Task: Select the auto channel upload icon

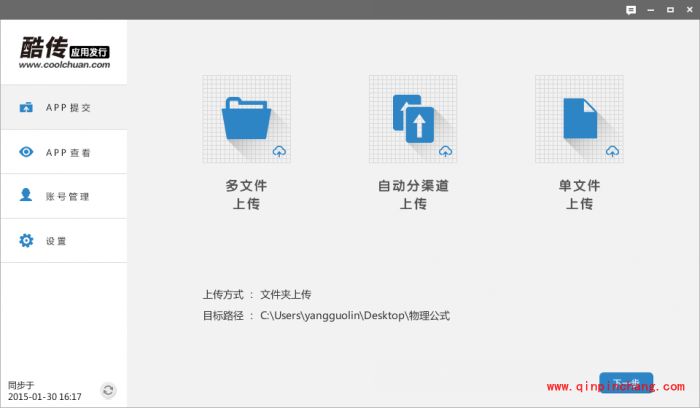Action: coord(412,119)
